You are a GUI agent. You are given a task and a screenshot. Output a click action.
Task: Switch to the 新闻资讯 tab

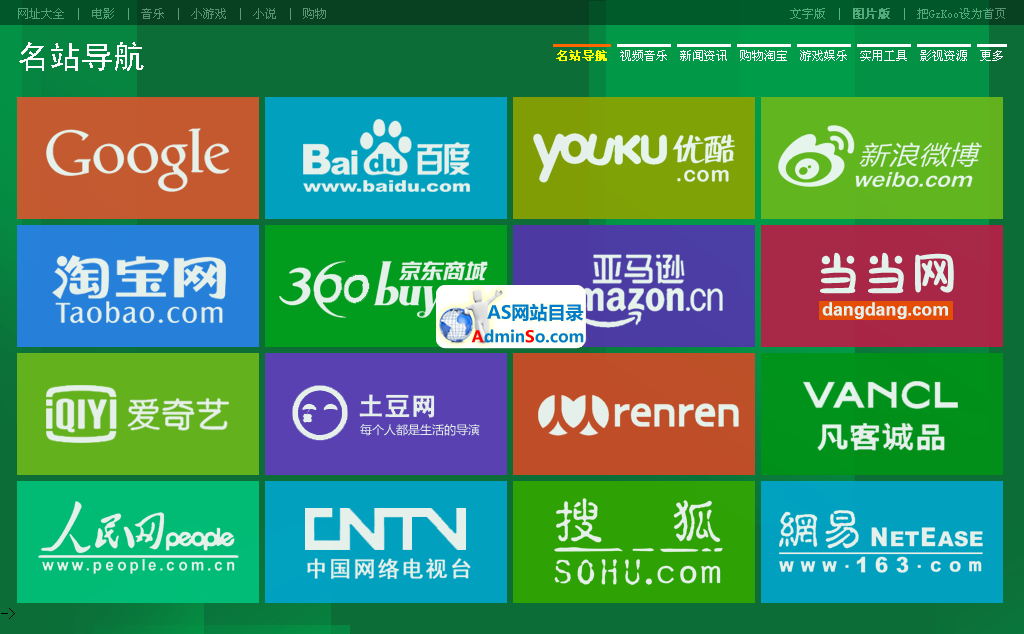click(x=703, y=55)
